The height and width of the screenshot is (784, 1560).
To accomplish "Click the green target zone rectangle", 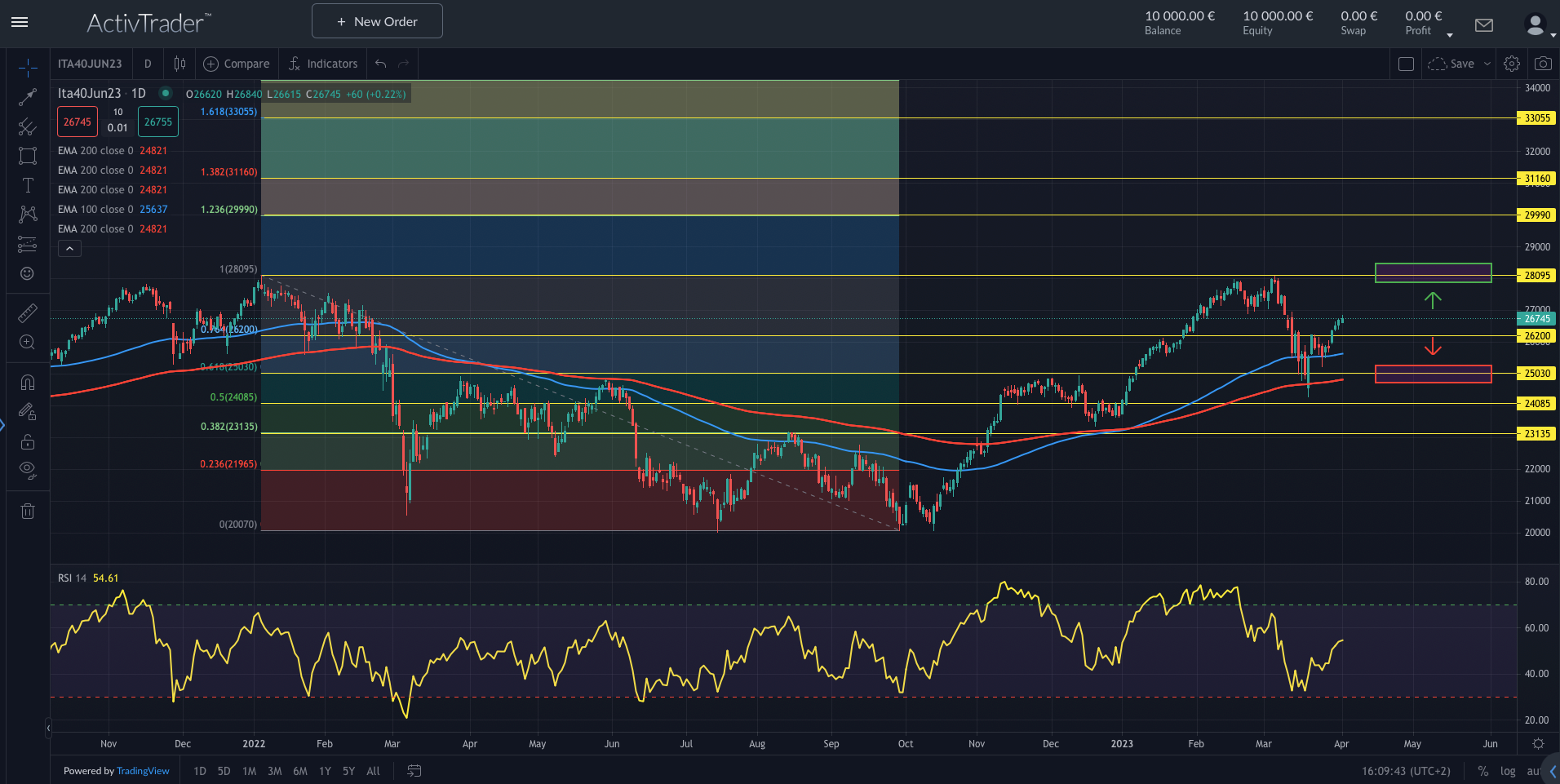I will pyautogui.click(x=1433, y=272).
